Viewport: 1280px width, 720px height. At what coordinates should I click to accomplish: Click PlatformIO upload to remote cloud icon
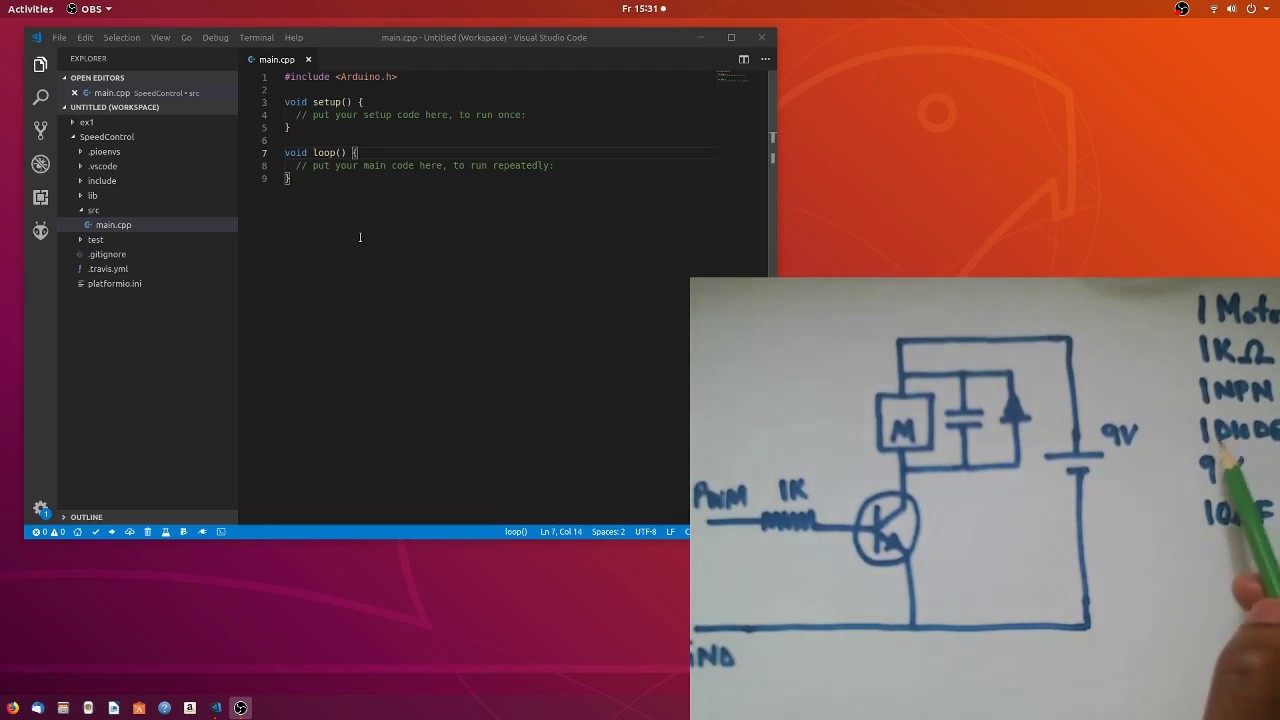pyautogui.click(x=129, y=532)
